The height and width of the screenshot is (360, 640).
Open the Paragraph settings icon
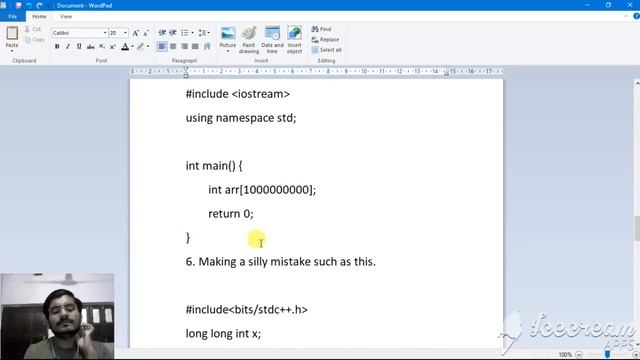207,47
